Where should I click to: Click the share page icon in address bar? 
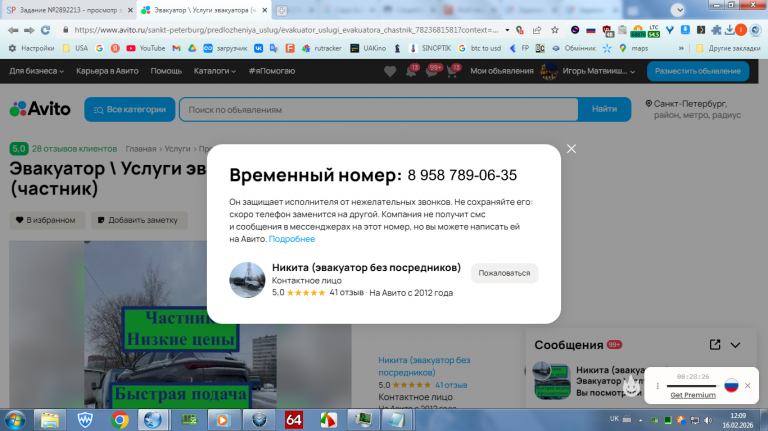pyautogui.click(x=537, y=30)
